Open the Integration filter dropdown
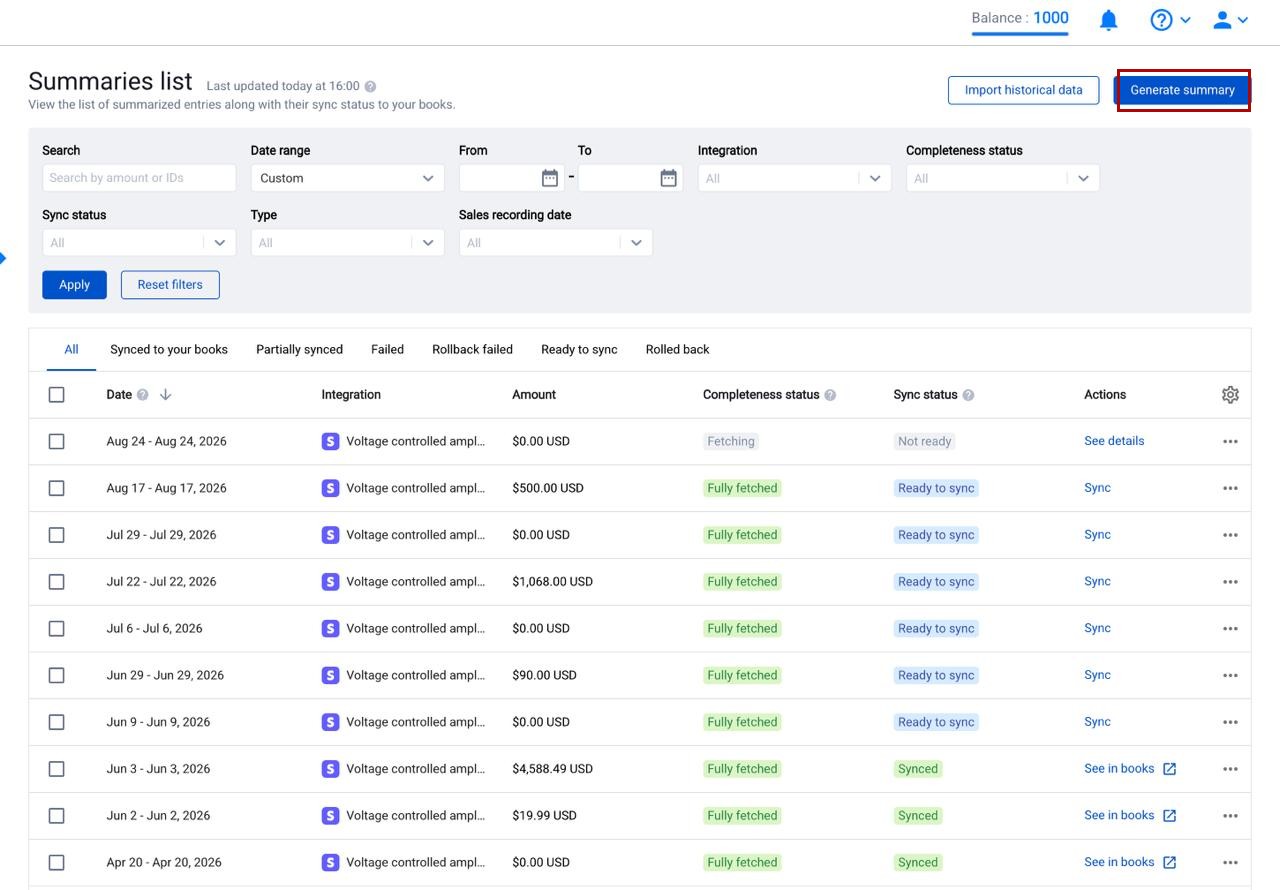 pos(794,178)
